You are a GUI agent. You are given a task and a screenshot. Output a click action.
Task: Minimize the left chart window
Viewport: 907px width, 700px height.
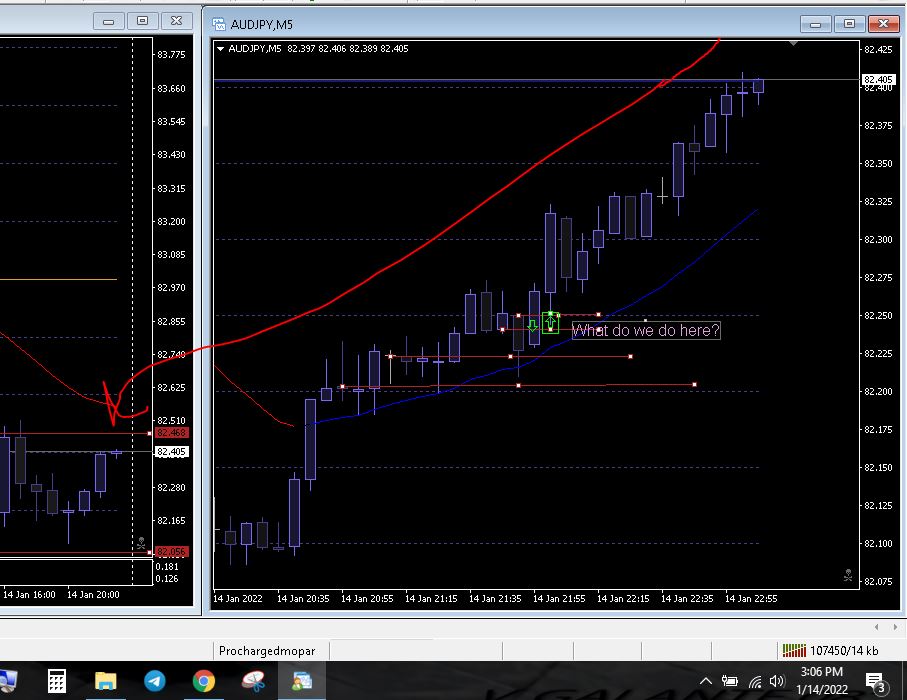click(108, 21)
